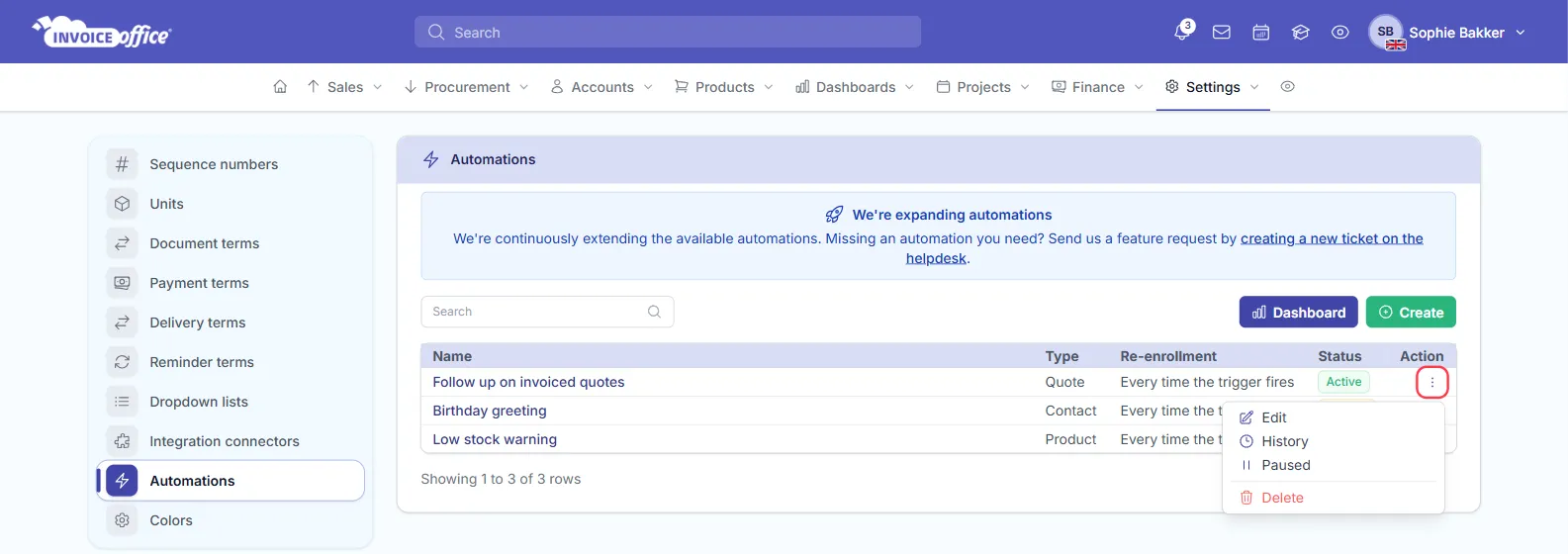Click the Units cube icon
This screenshot has width=1568, height=554.
click(122, 204)
